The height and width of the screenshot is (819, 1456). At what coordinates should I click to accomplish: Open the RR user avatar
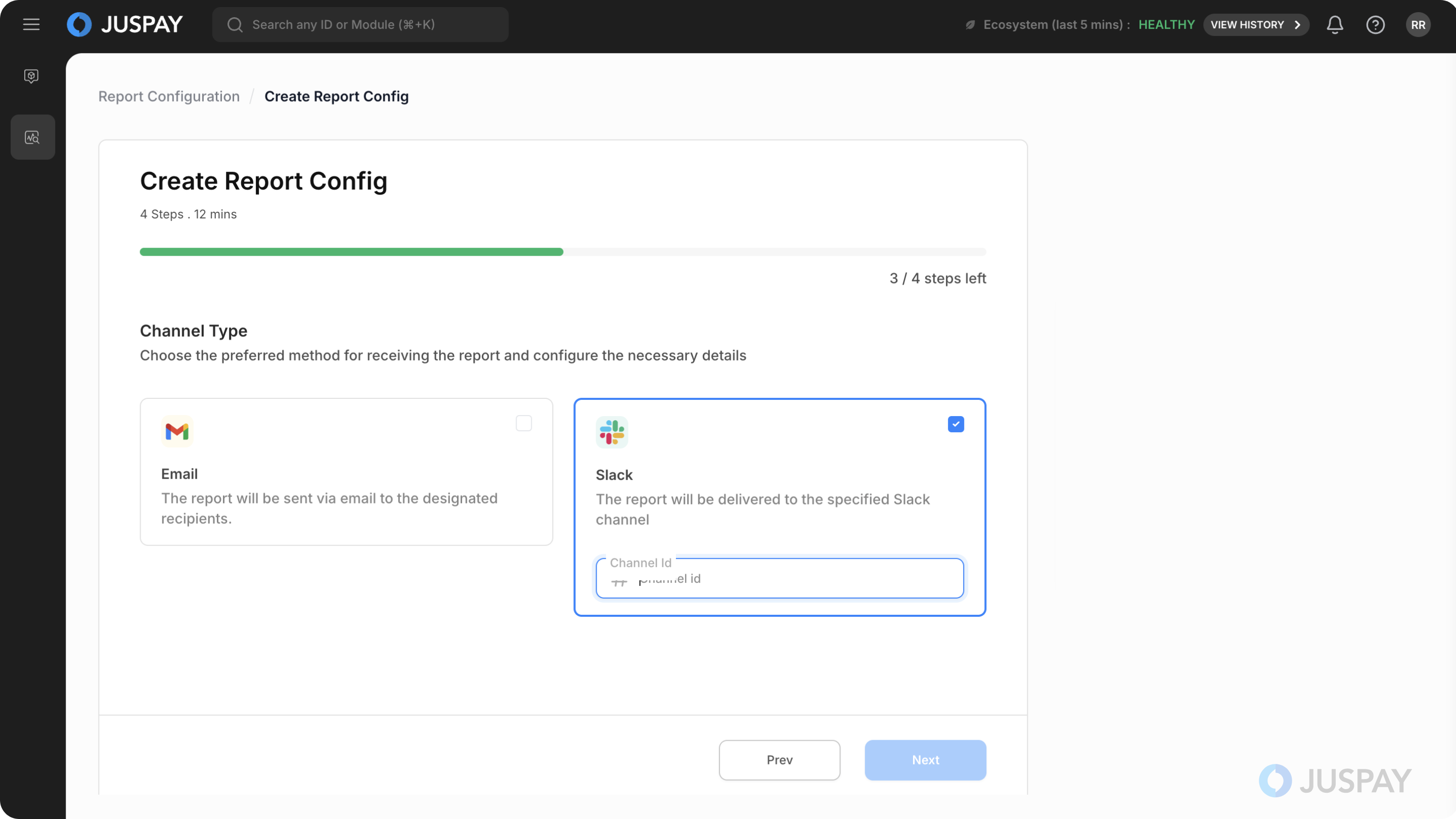pos(1418,25)
